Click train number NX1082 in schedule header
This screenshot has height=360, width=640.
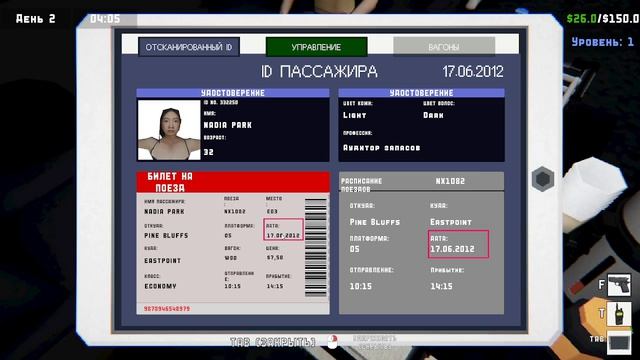point(450,181)
